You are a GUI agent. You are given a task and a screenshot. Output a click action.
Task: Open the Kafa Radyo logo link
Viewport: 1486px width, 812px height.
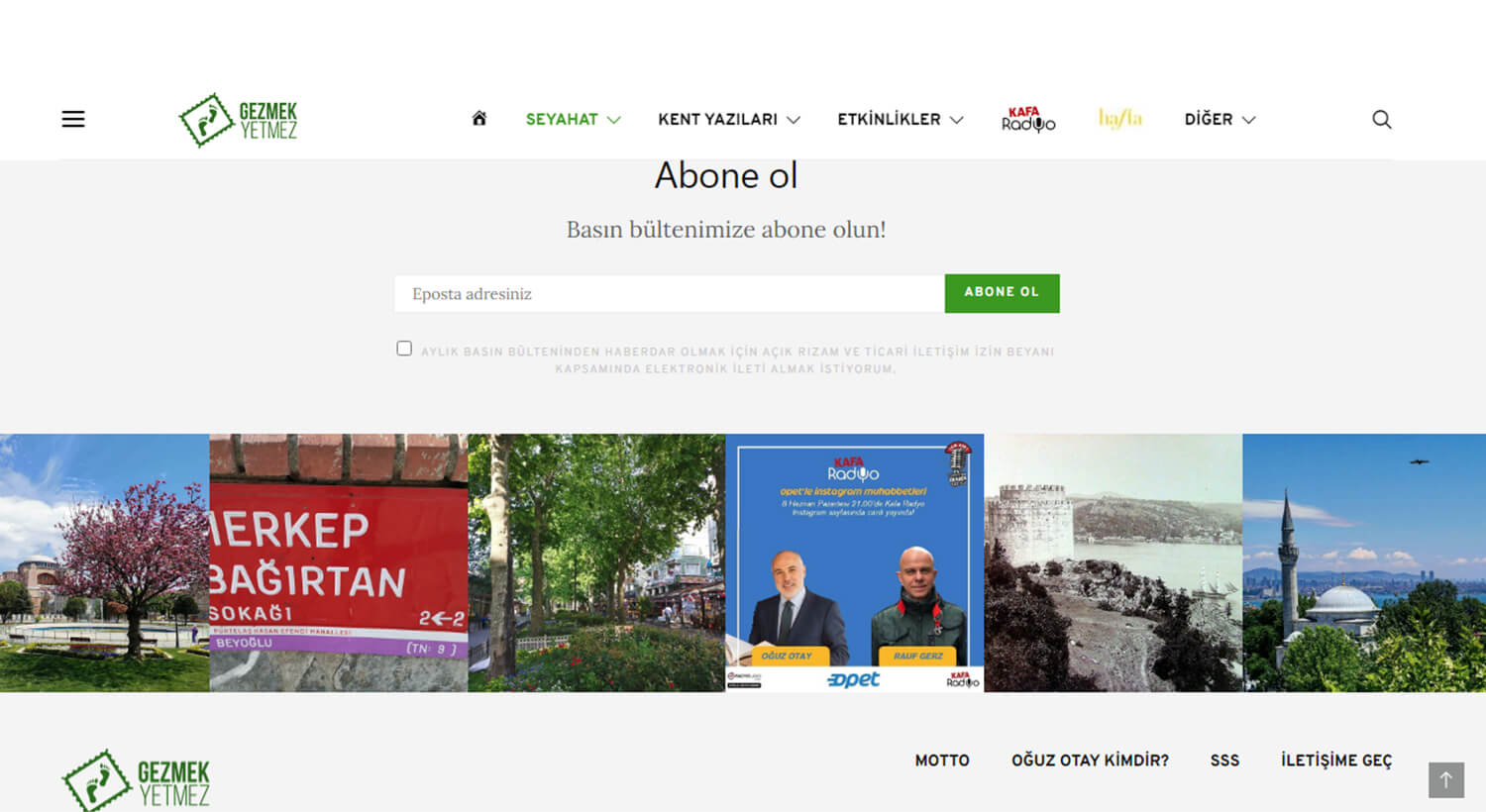[x=1028, y=119]
